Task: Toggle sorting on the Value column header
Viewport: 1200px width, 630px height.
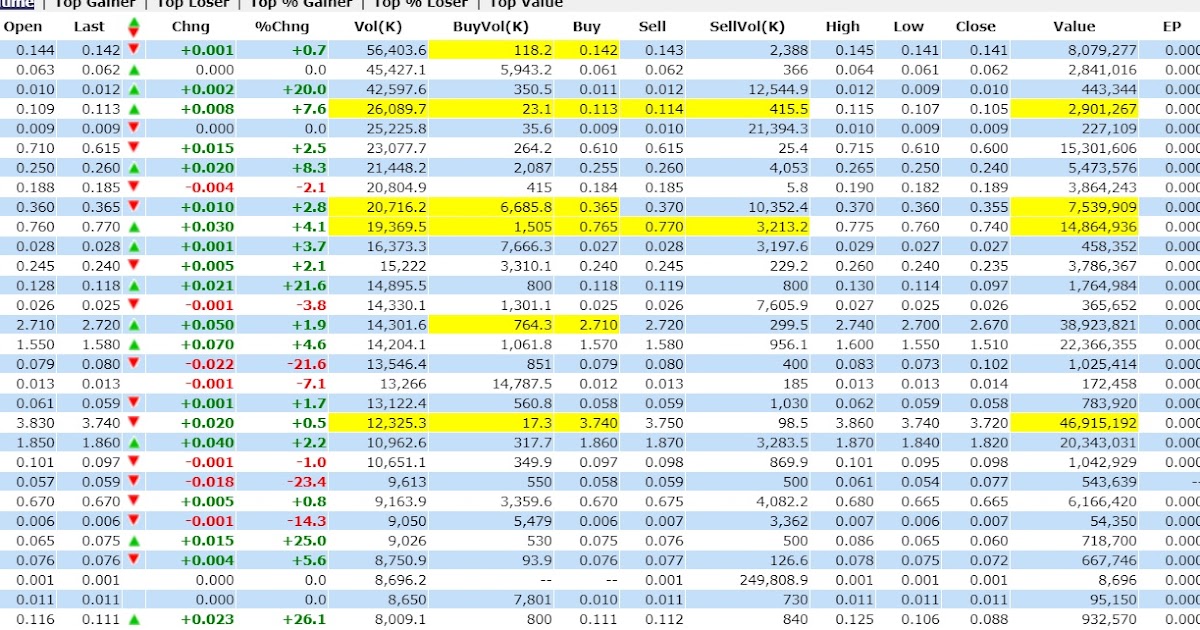Action: pyautogui.click(x=1075, y=27)
